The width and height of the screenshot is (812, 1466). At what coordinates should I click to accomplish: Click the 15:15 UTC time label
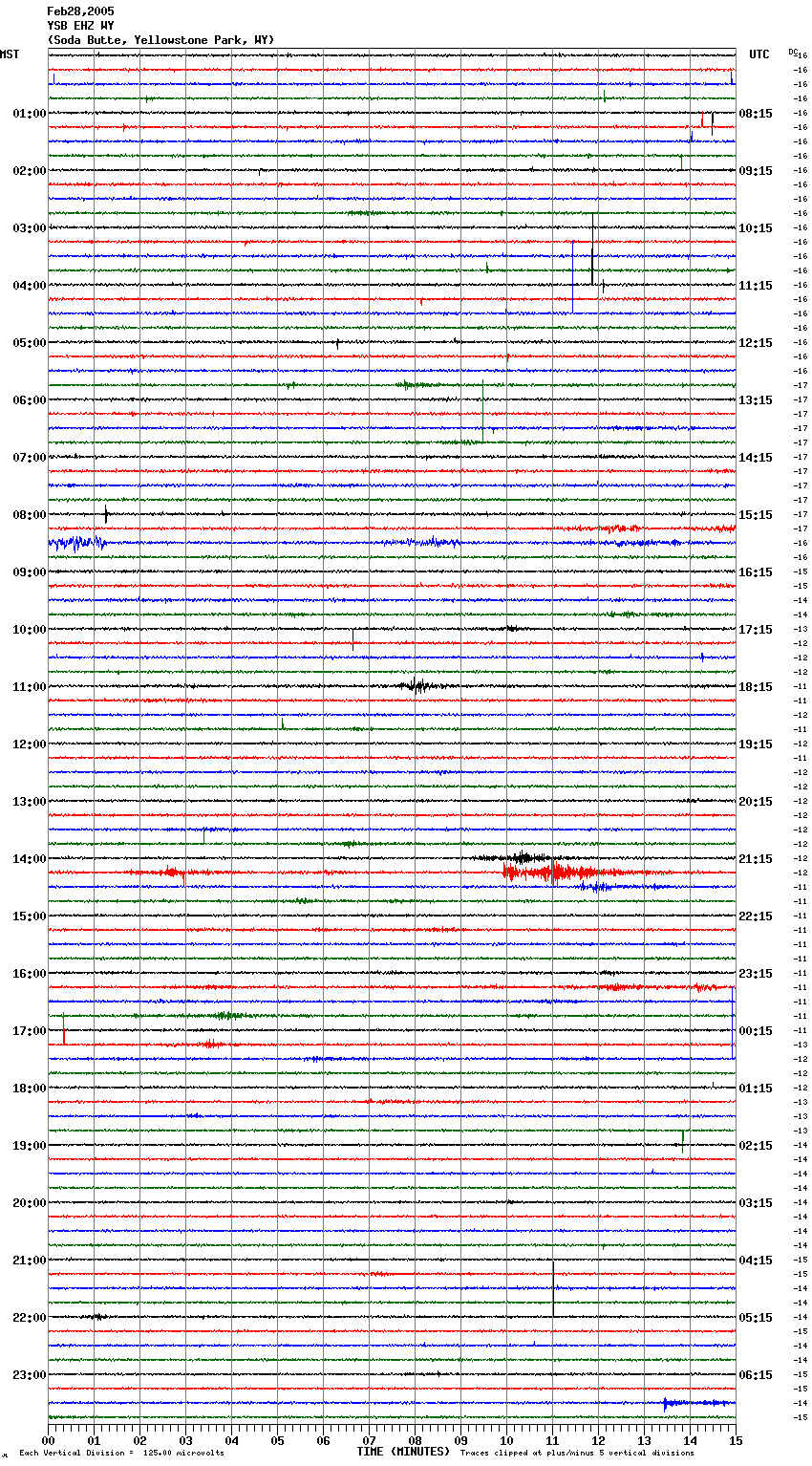click(756, 515)
